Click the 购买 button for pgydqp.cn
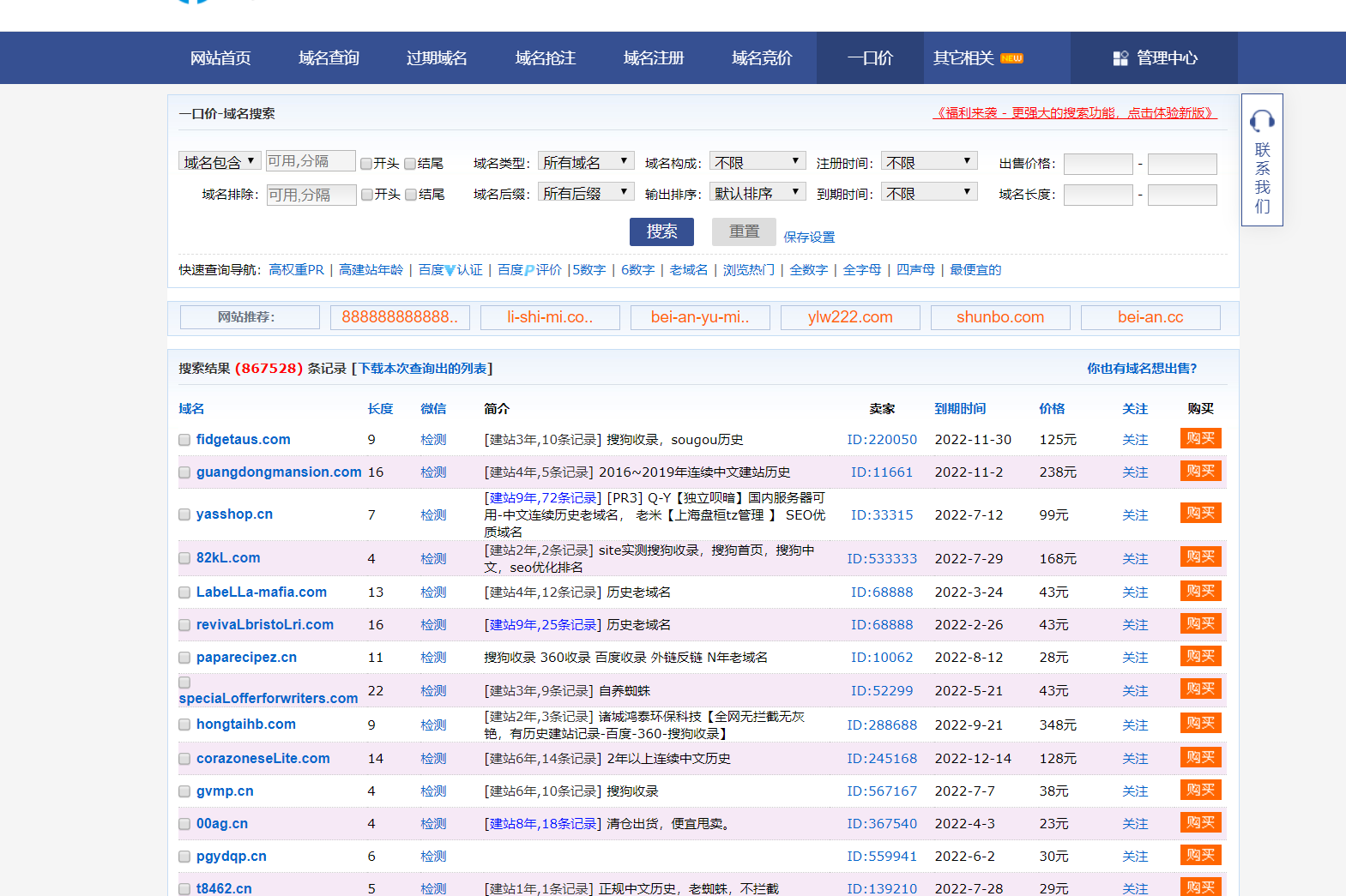1346x896 pixels. tap(1200, 855)
